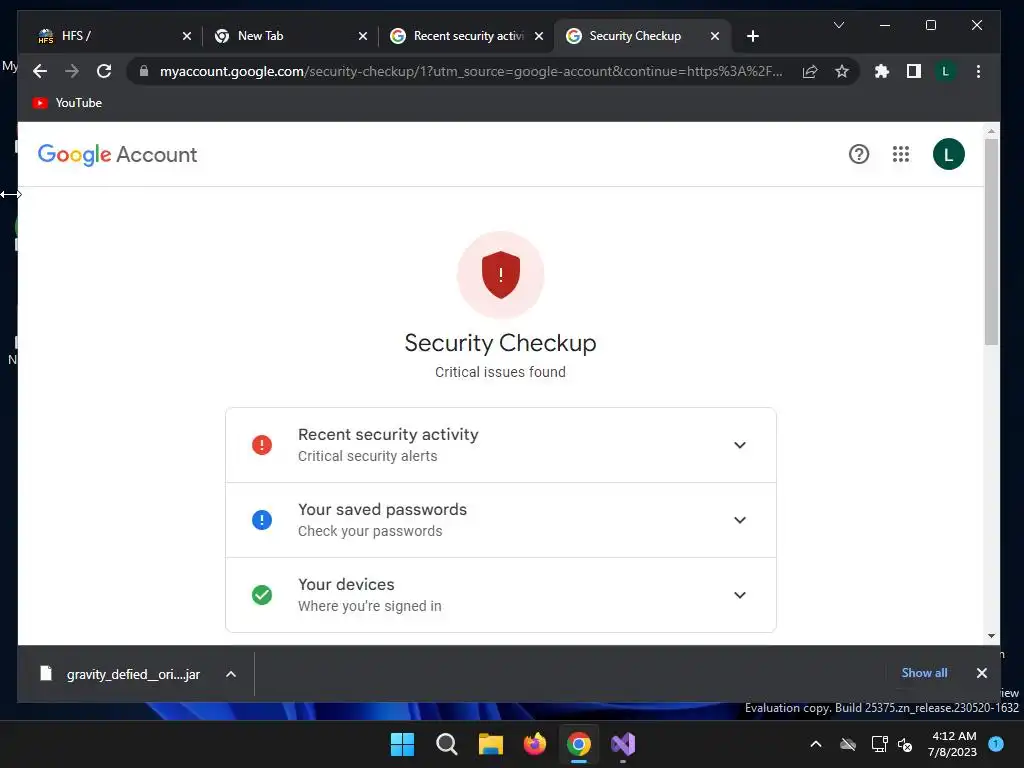Show hidden system tray icons

tap(816, 744)
